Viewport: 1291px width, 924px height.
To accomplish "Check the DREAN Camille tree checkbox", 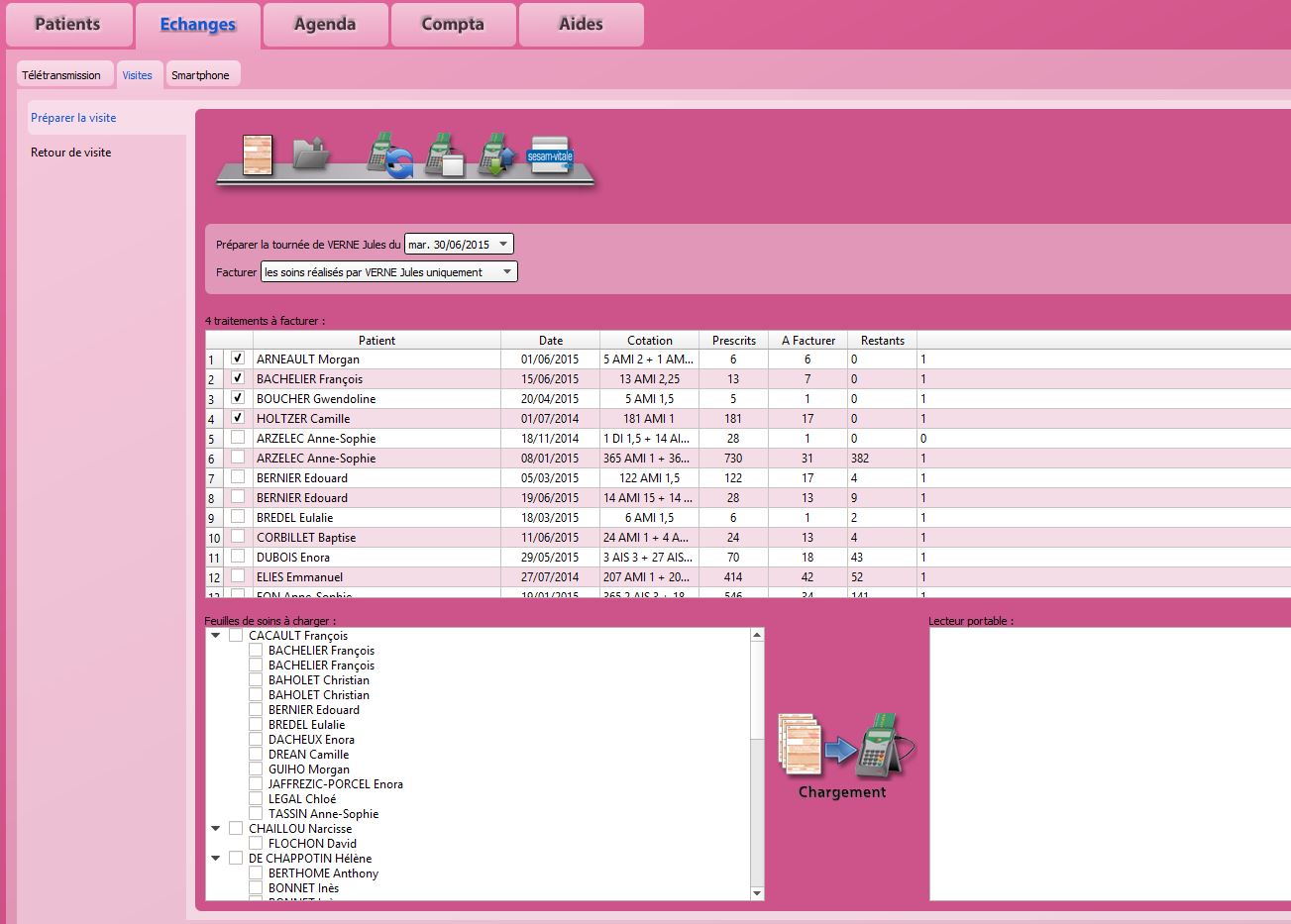I will 256,755.
